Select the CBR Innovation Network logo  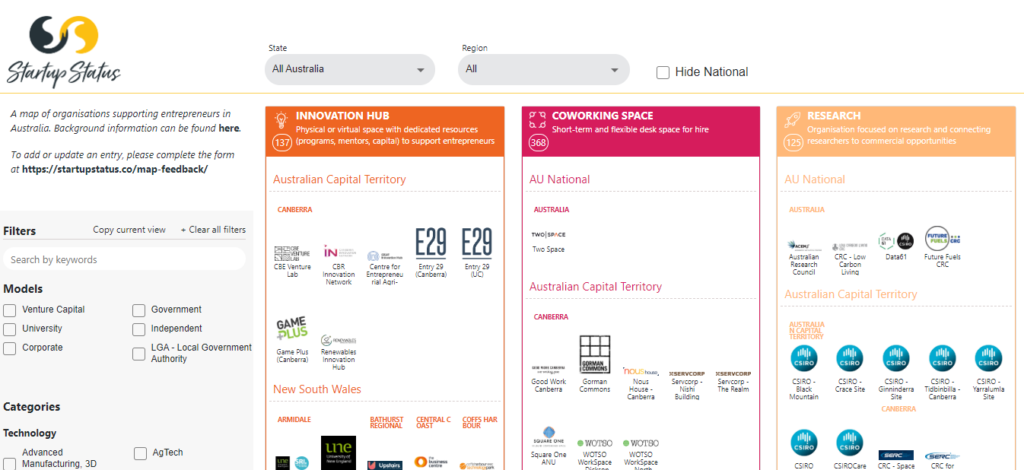click(x=338, y=252)
